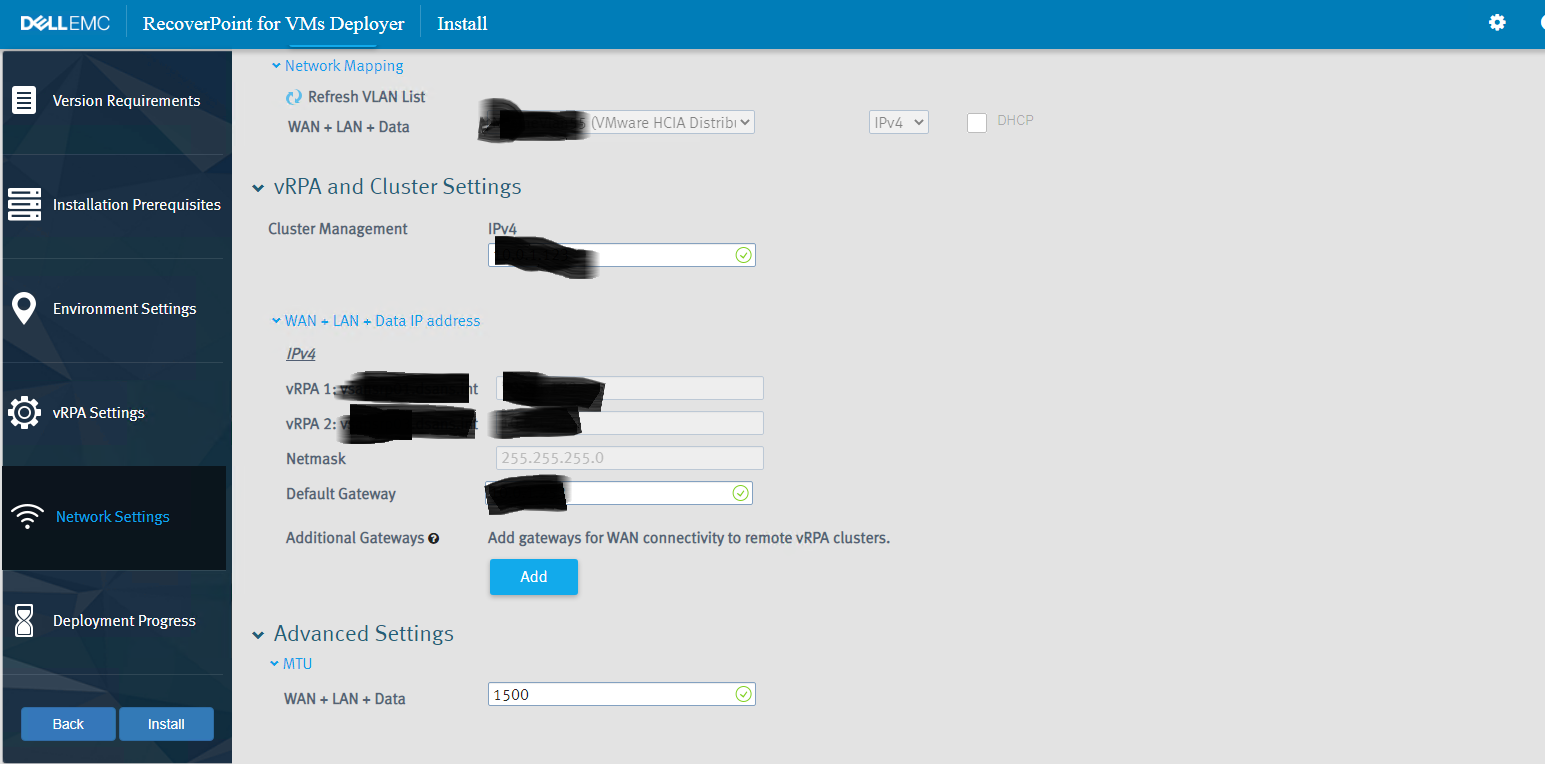Click the Cluster Management label
Viewport: 1545px width, 764px height.
(338, 229)
